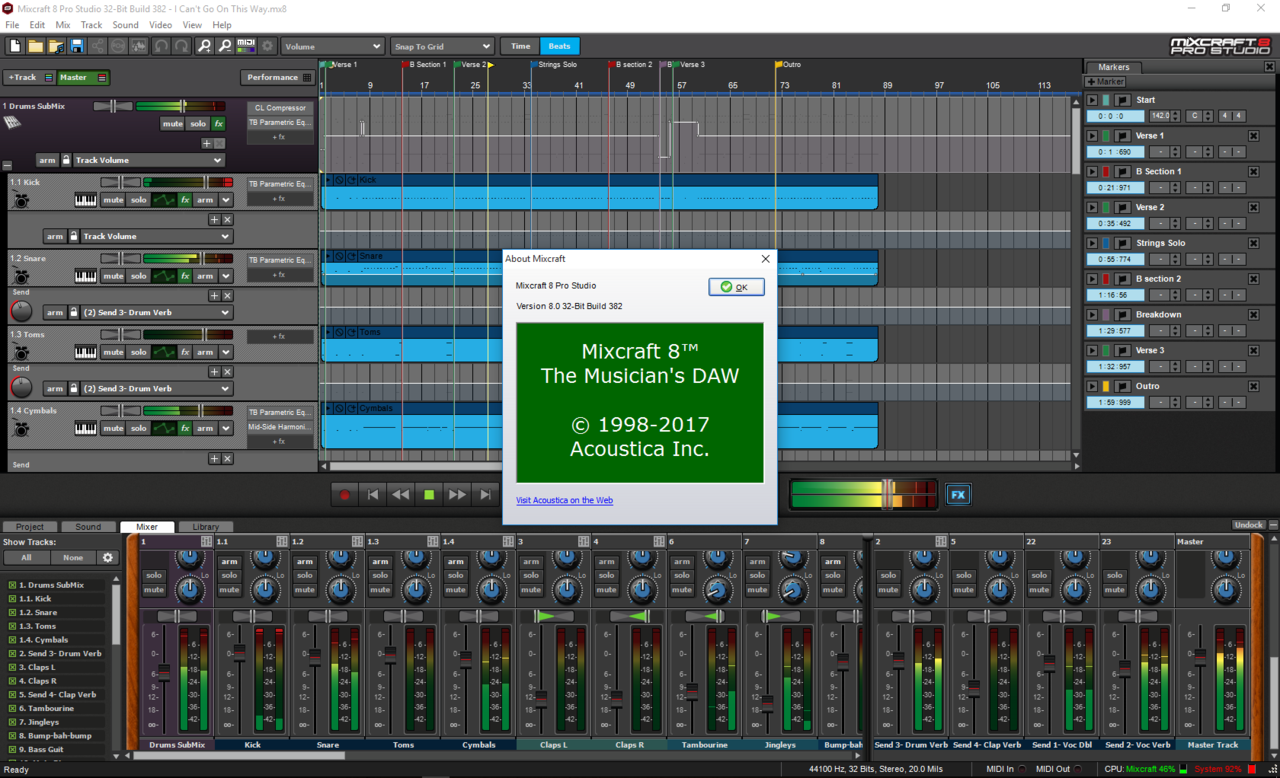Image resolution: width=1280 pixels, height=778 pixels.
Task: Toggle the master FX button beside the meter
Action: 958,495
